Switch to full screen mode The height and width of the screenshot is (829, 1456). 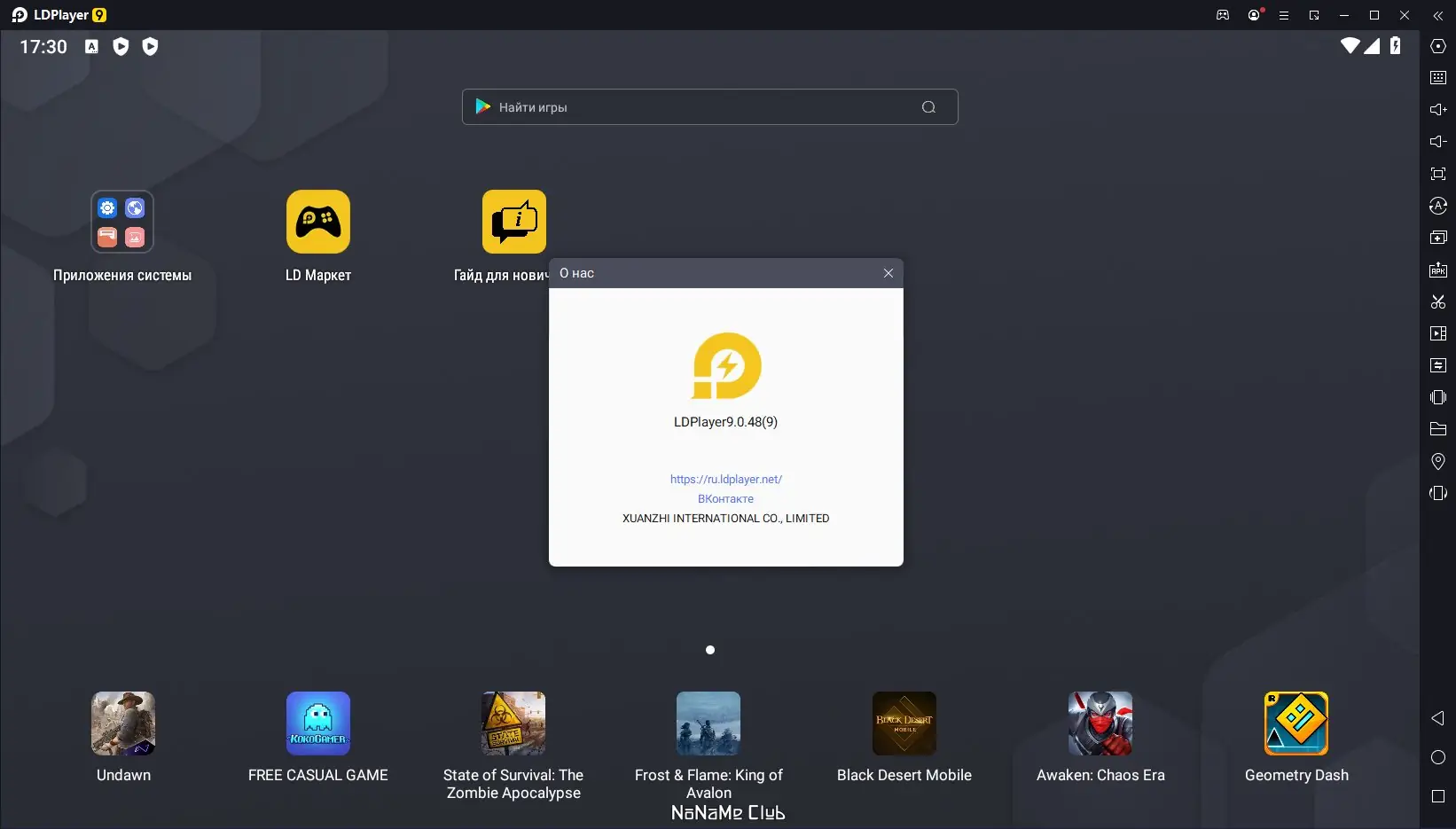click(x=1438, y=174)
